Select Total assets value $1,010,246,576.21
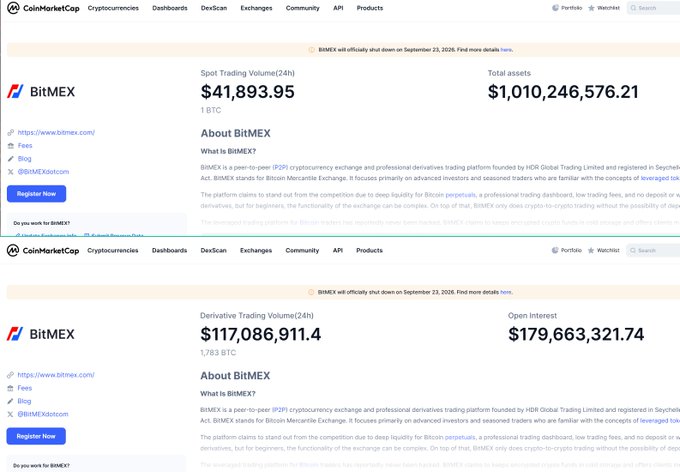680x472 pixels. pos(563,92)
